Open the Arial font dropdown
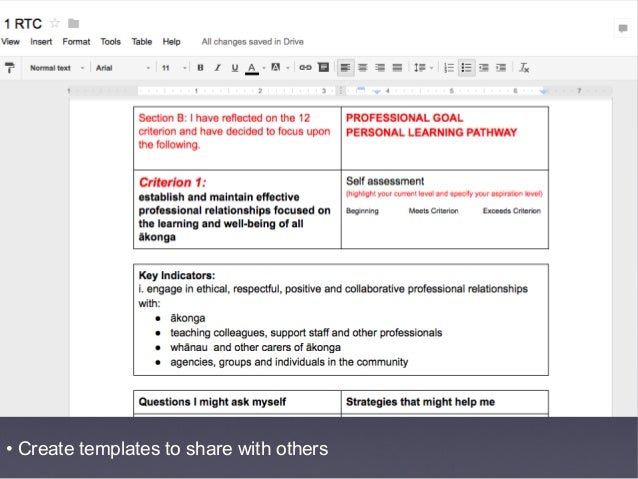 pos(123,68)
